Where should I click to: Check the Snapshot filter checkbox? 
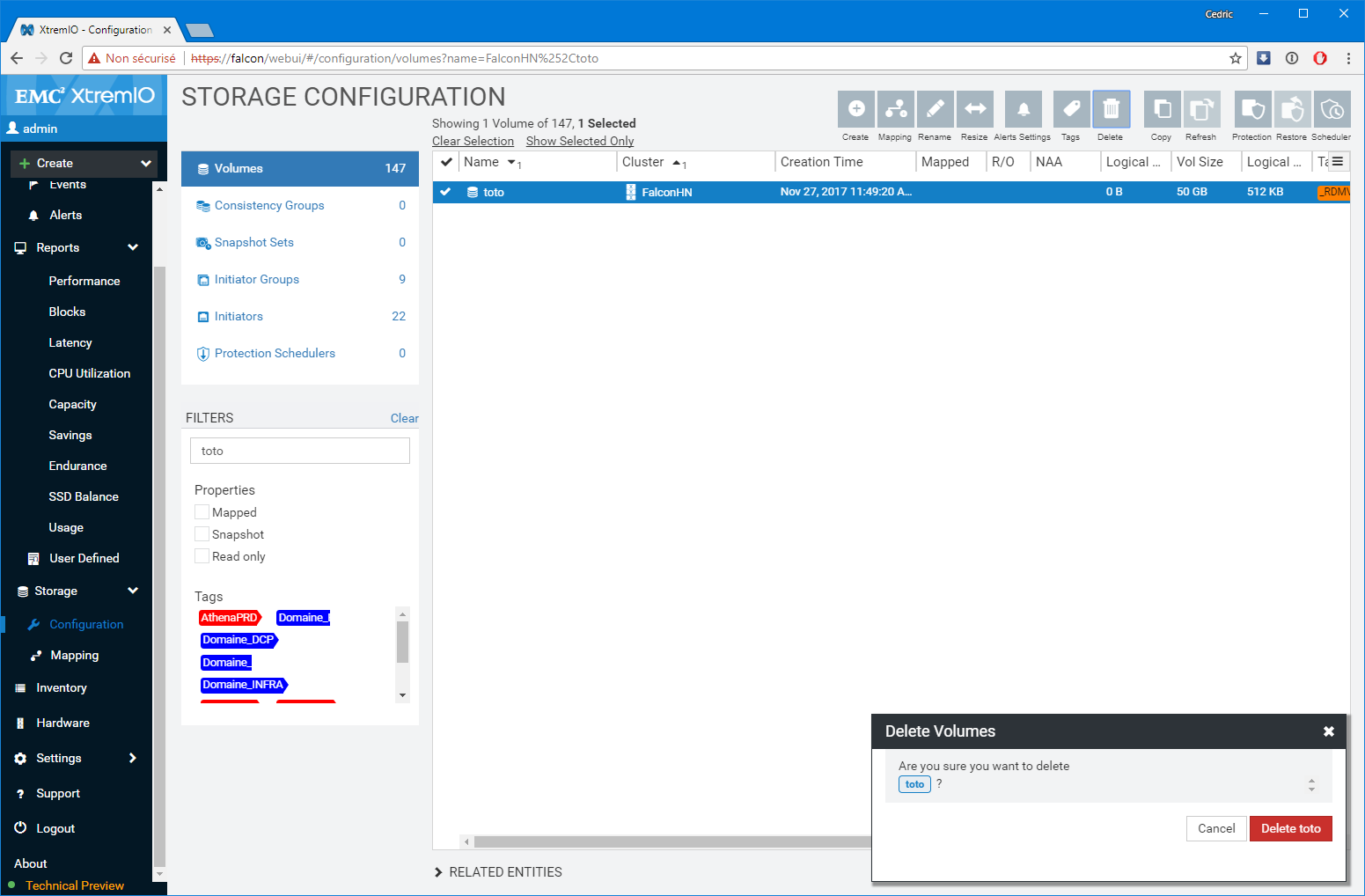tap(202, 534)
